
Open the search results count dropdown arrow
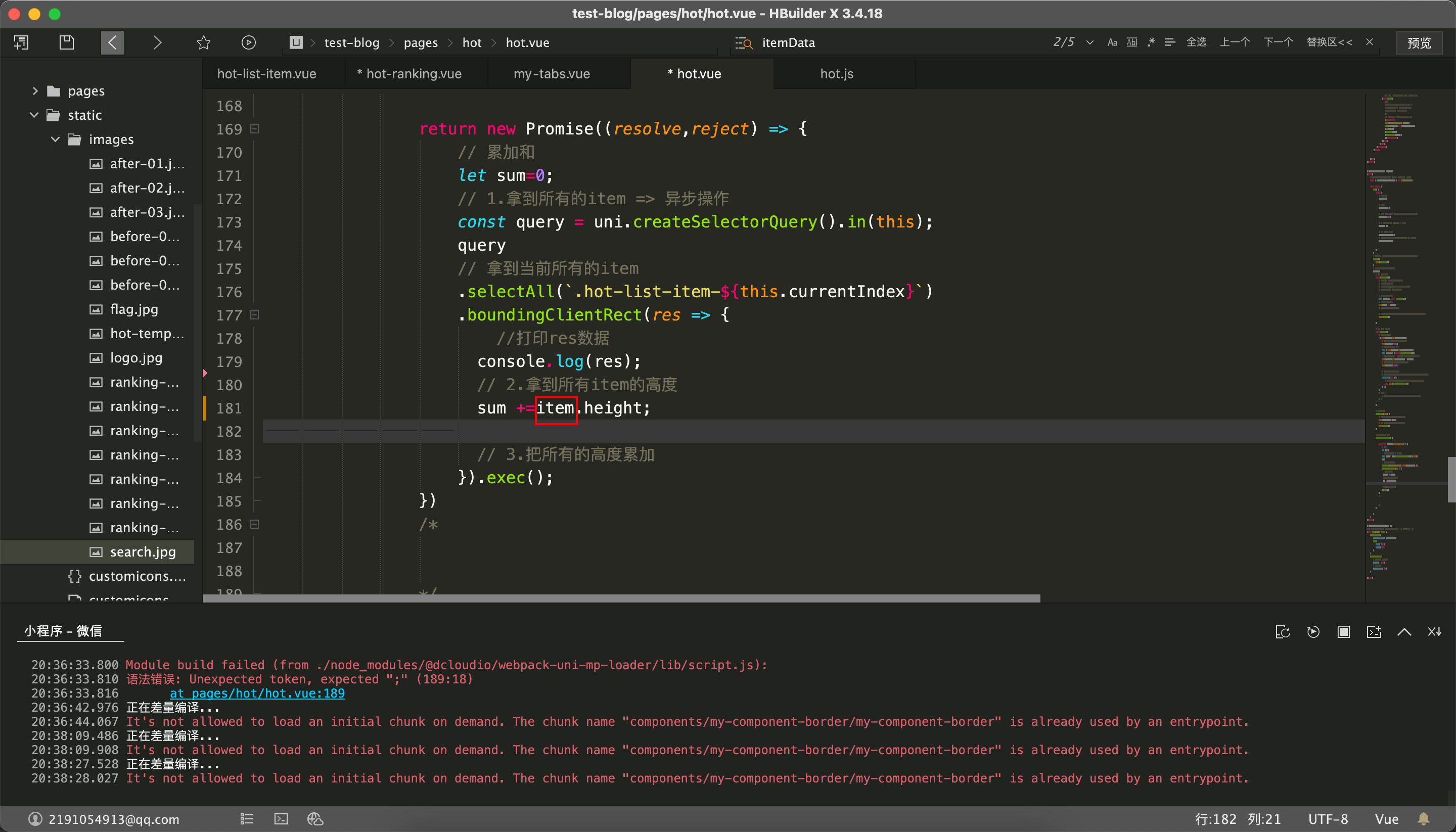click(1089, 42)
